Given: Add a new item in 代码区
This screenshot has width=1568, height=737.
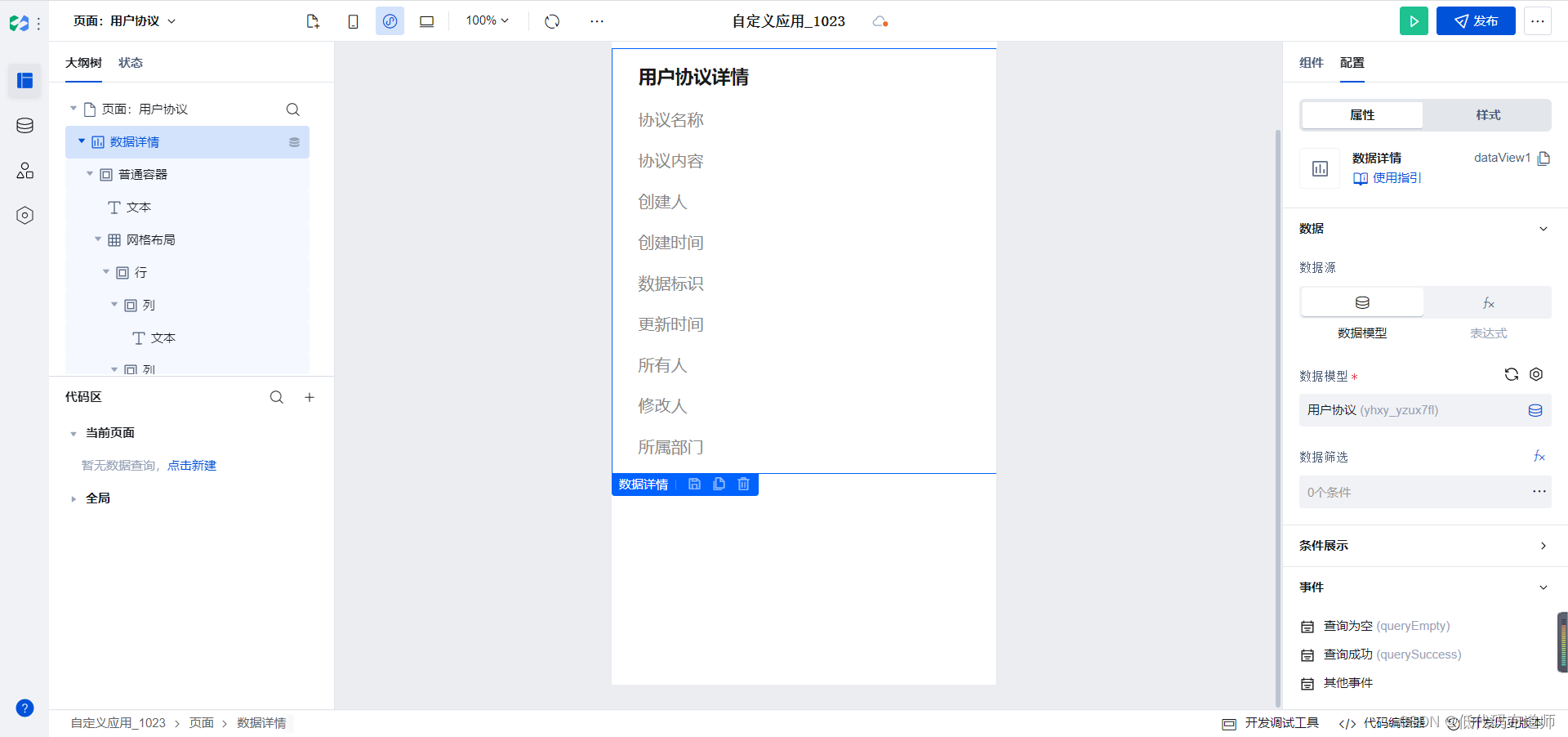Looking at the screenshot, I should click(x=310, y=397).
